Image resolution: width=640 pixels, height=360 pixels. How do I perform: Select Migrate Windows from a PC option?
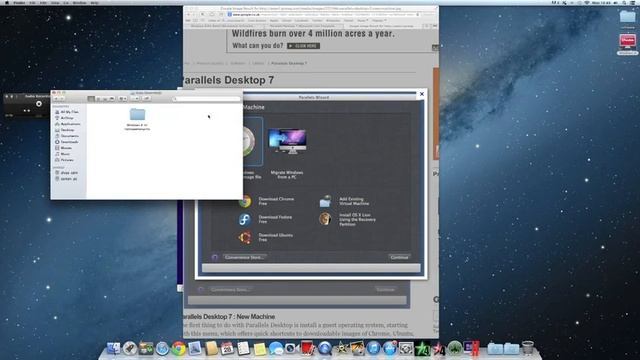click(287, 153)
